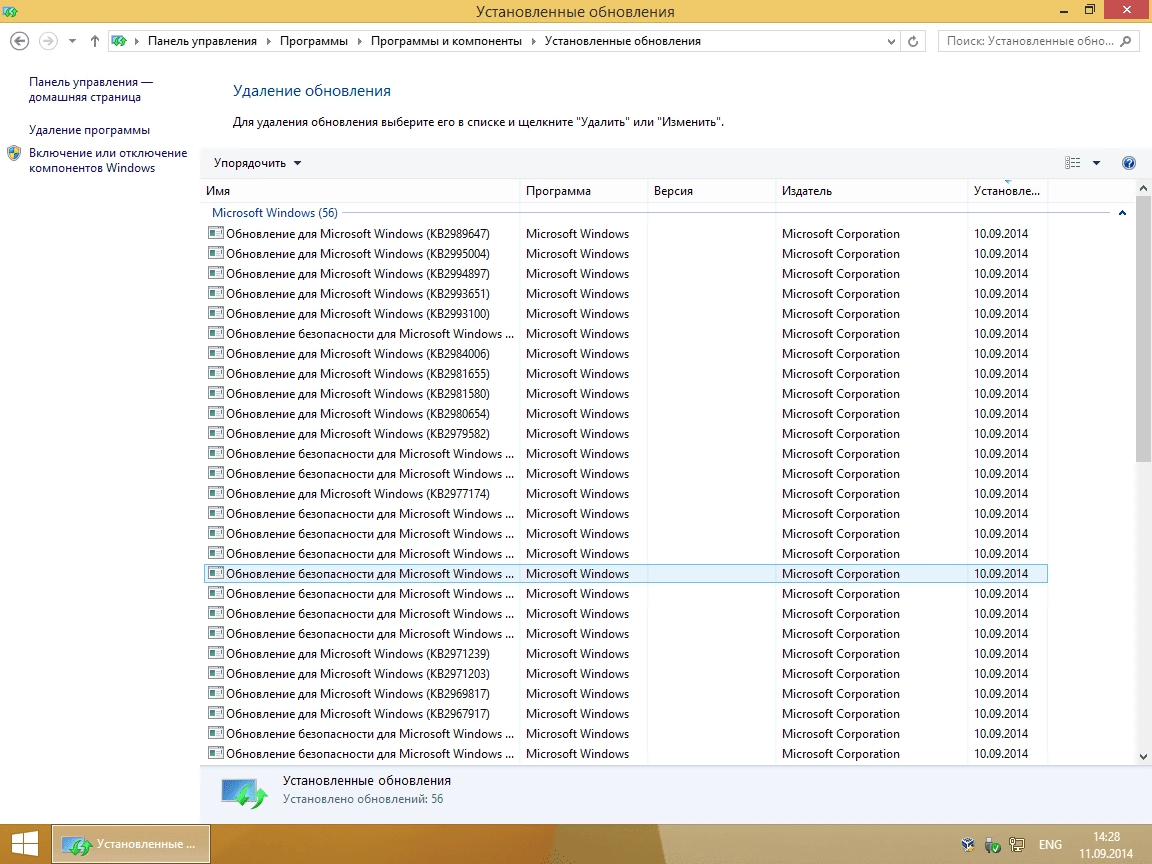Go up one level with Up arrow
Viewport: 1152px width, 864px height.
[x=95, y=41]
